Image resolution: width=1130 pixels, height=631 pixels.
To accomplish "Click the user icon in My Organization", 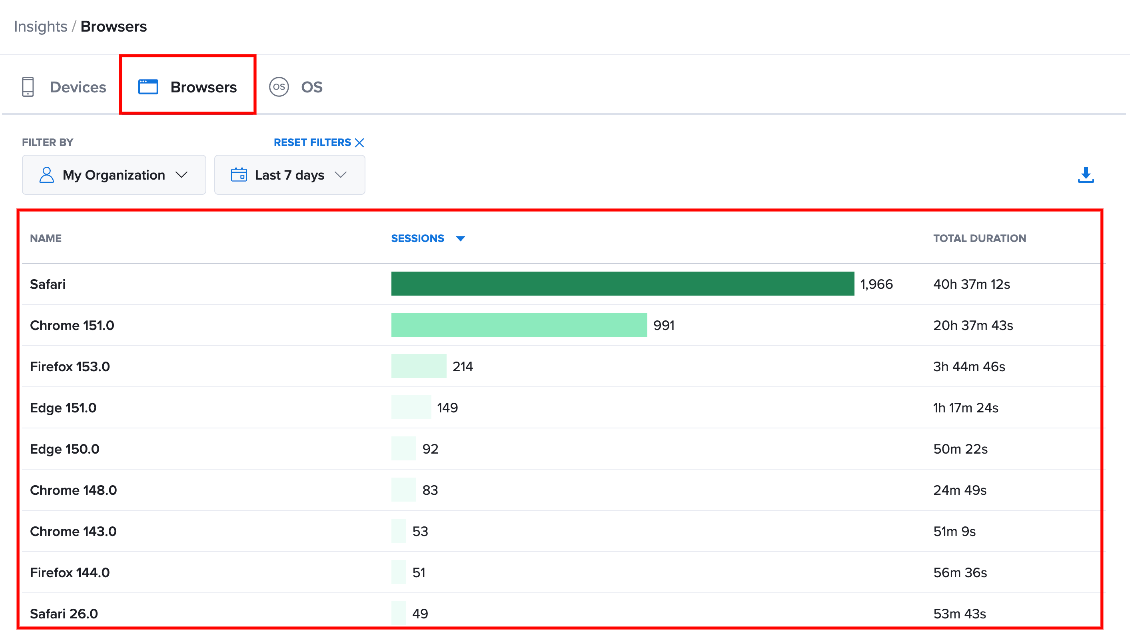I will 47,175.
